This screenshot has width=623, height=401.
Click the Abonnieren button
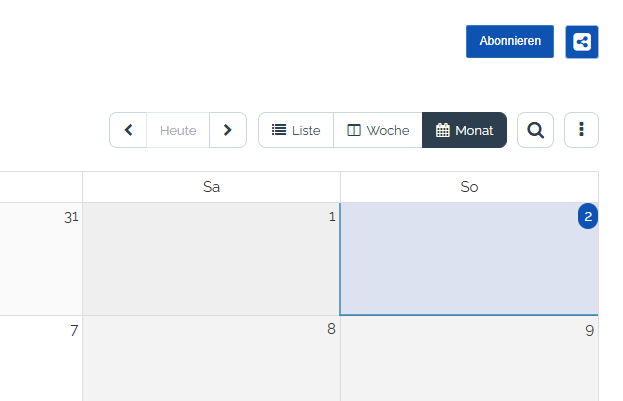point(510,41)
